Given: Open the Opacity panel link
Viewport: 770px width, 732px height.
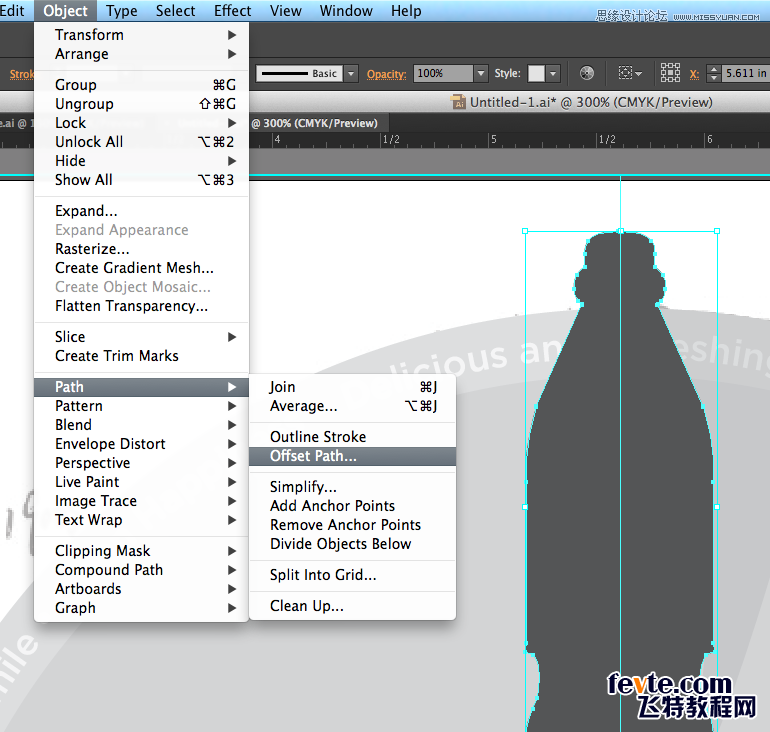Looking at the screenshot, I should pos(386,74).
